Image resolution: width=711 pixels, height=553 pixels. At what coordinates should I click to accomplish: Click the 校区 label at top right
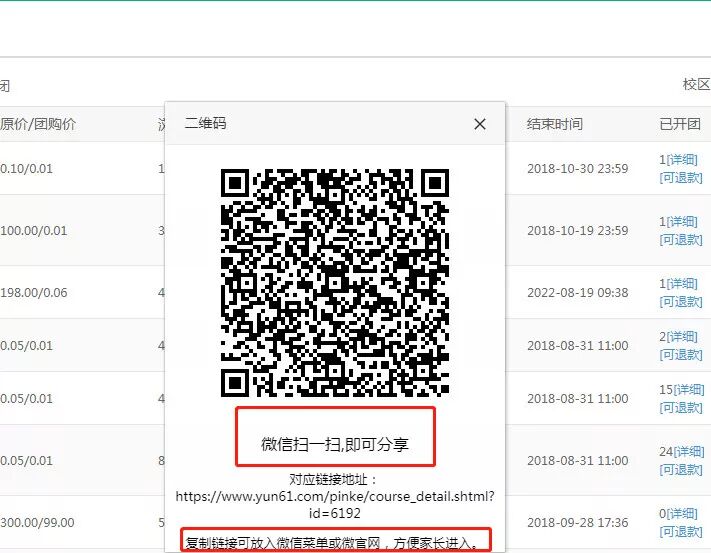(697, 85)
